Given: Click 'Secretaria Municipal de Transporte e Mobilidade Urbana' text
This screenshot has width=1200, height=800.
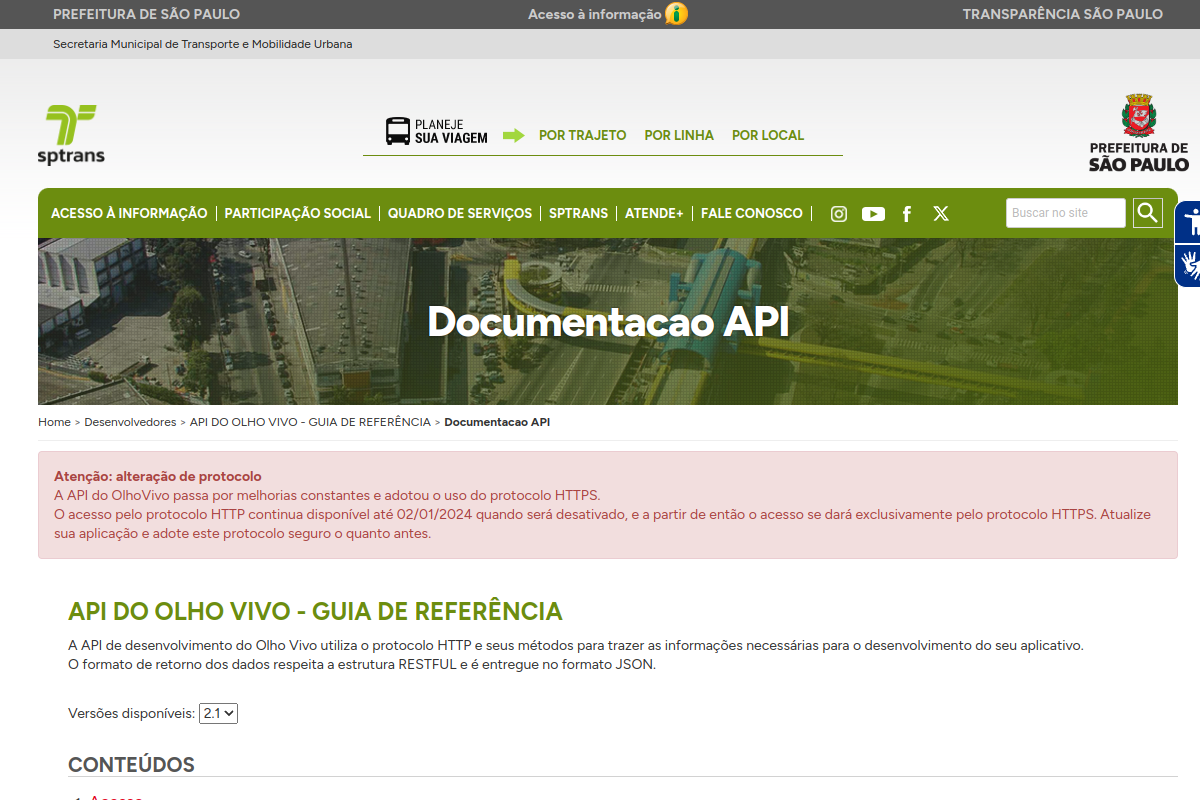Looking at the screenshot, I should pos(203,44).
